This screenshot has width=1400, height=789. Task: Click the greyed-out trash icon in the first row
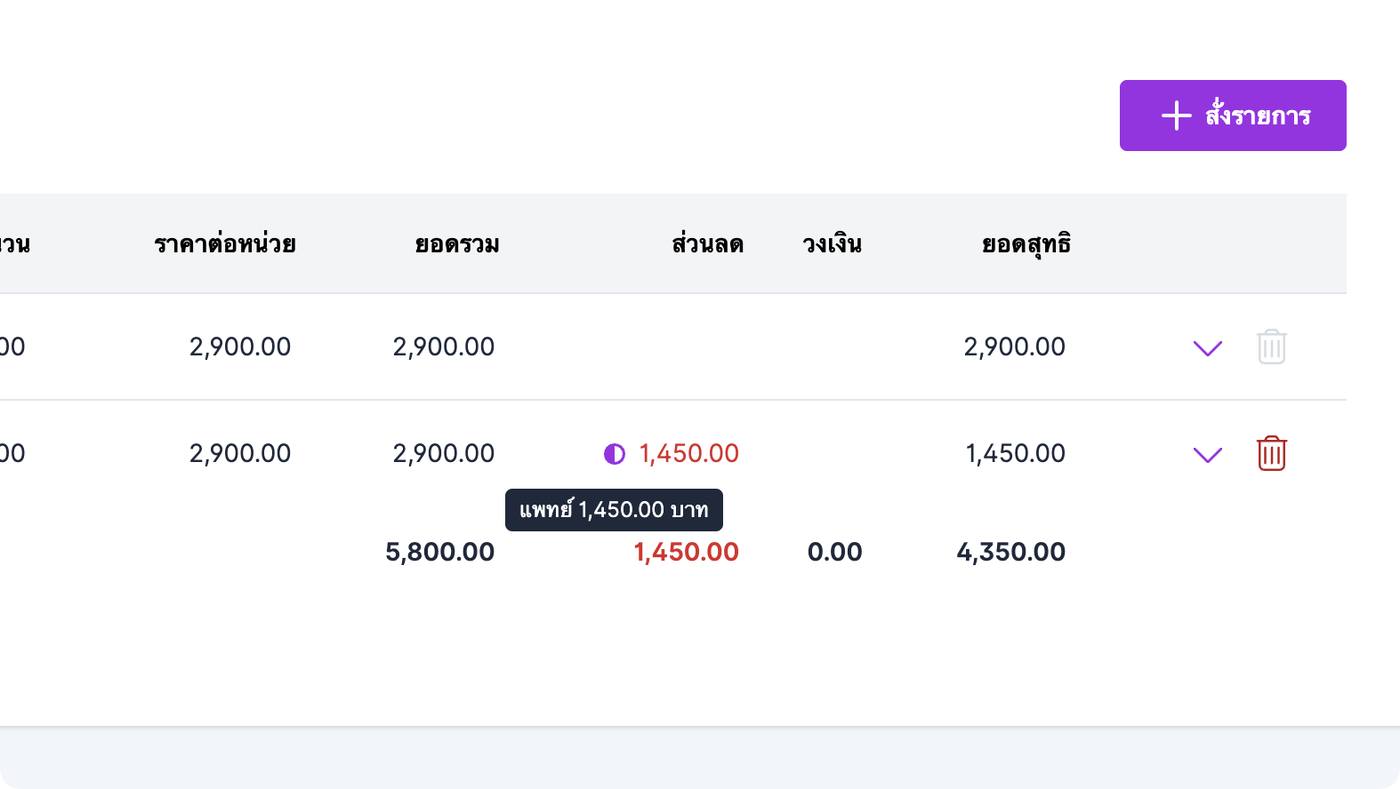click(1271, 347)
